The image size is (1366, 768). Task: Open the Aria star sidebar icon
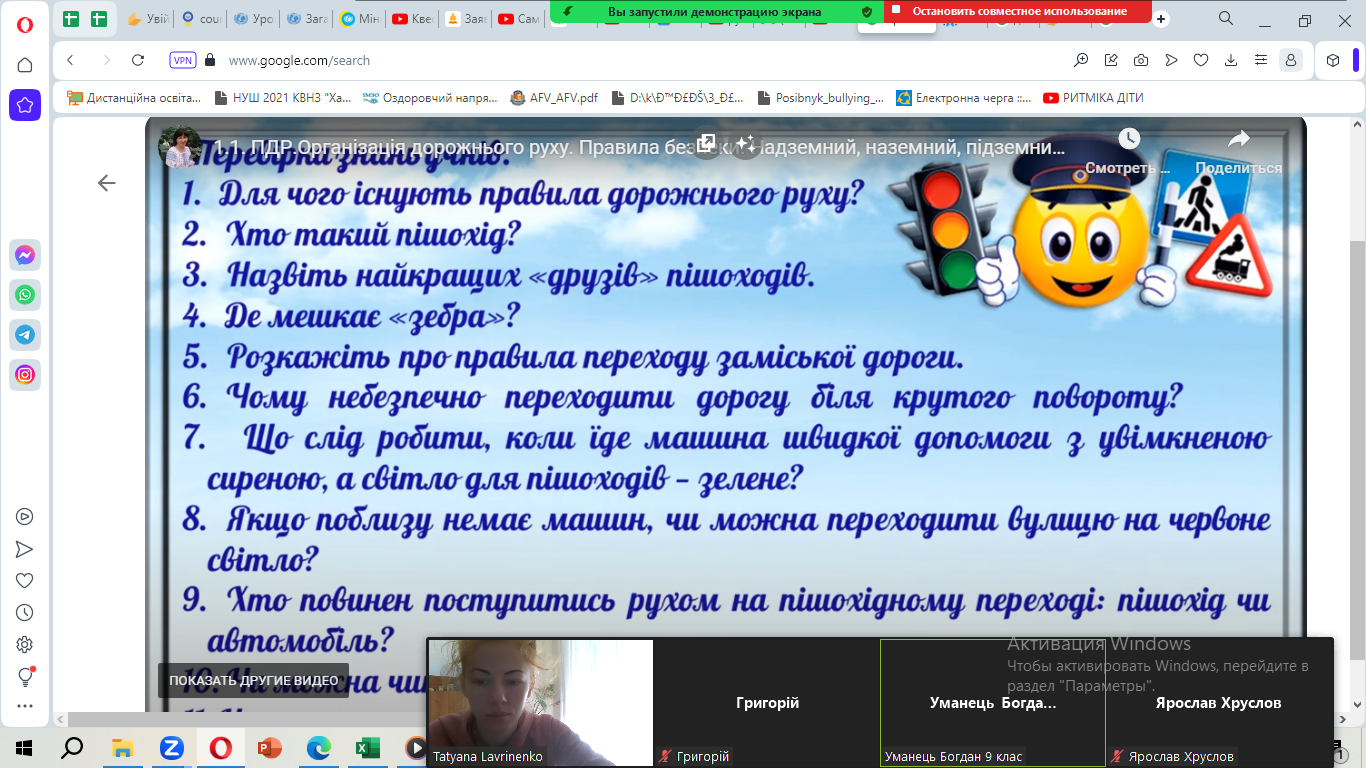[25, 105]
